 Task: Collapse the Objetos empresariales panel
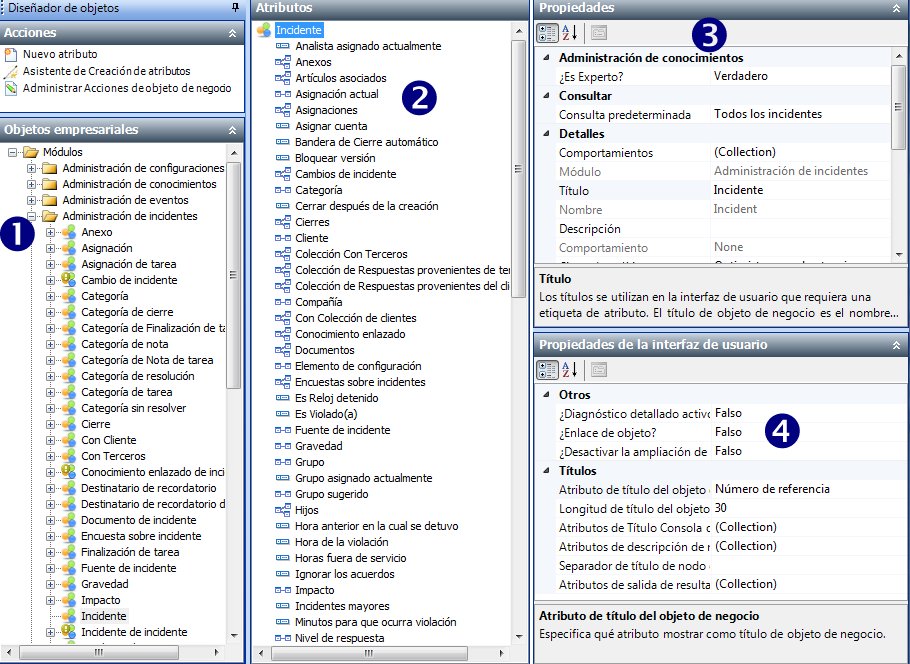coord(232,130)
